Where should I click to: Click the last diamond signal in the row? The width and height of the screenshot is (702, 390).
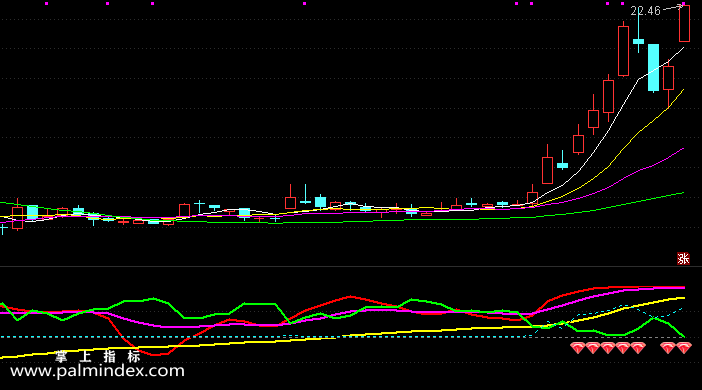(684, 347)
